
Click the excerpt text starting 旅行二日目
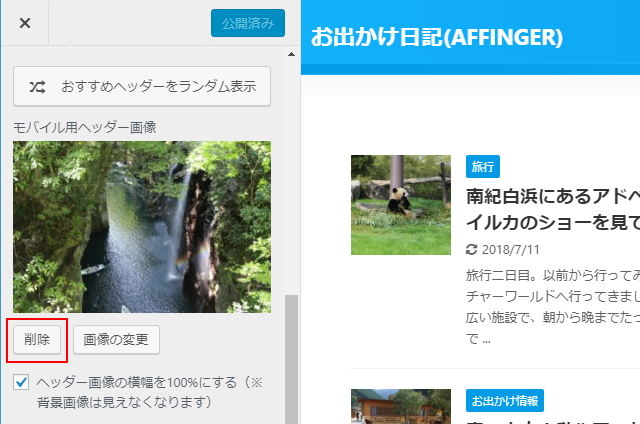pyautogui.click(x=553, y=307)
